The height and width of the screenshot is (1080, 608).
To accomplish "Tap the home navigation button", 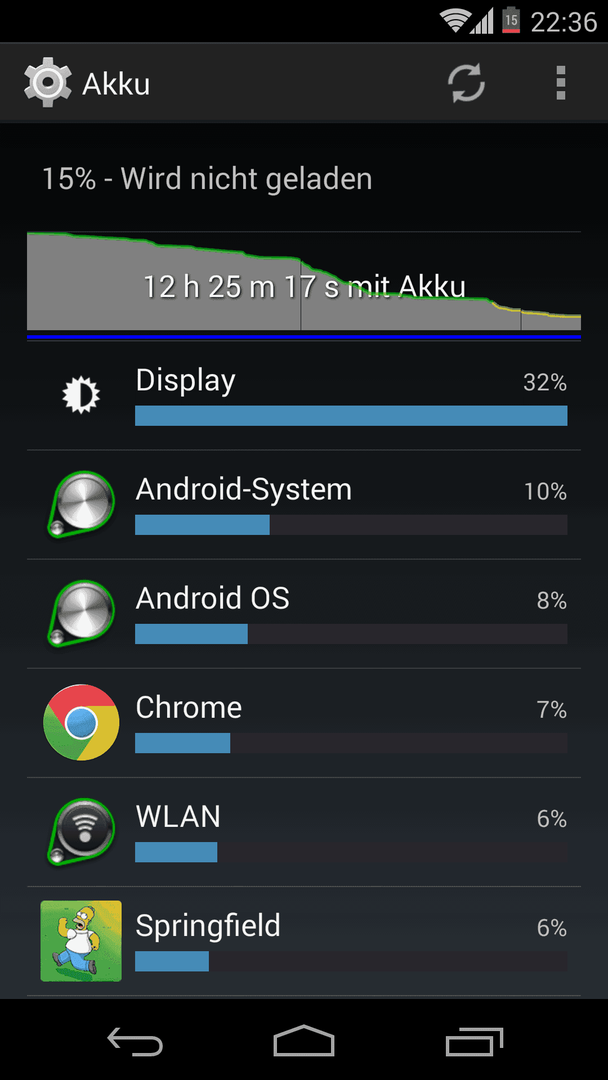I will pos(304,1040).
